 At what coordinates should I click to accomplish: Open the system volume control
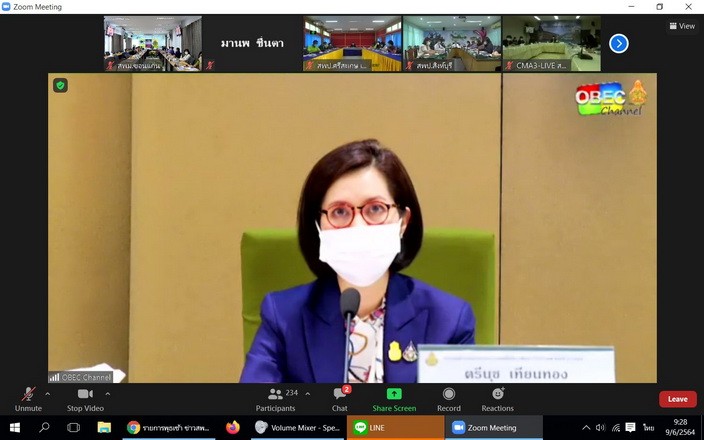[x=600, y=428]
